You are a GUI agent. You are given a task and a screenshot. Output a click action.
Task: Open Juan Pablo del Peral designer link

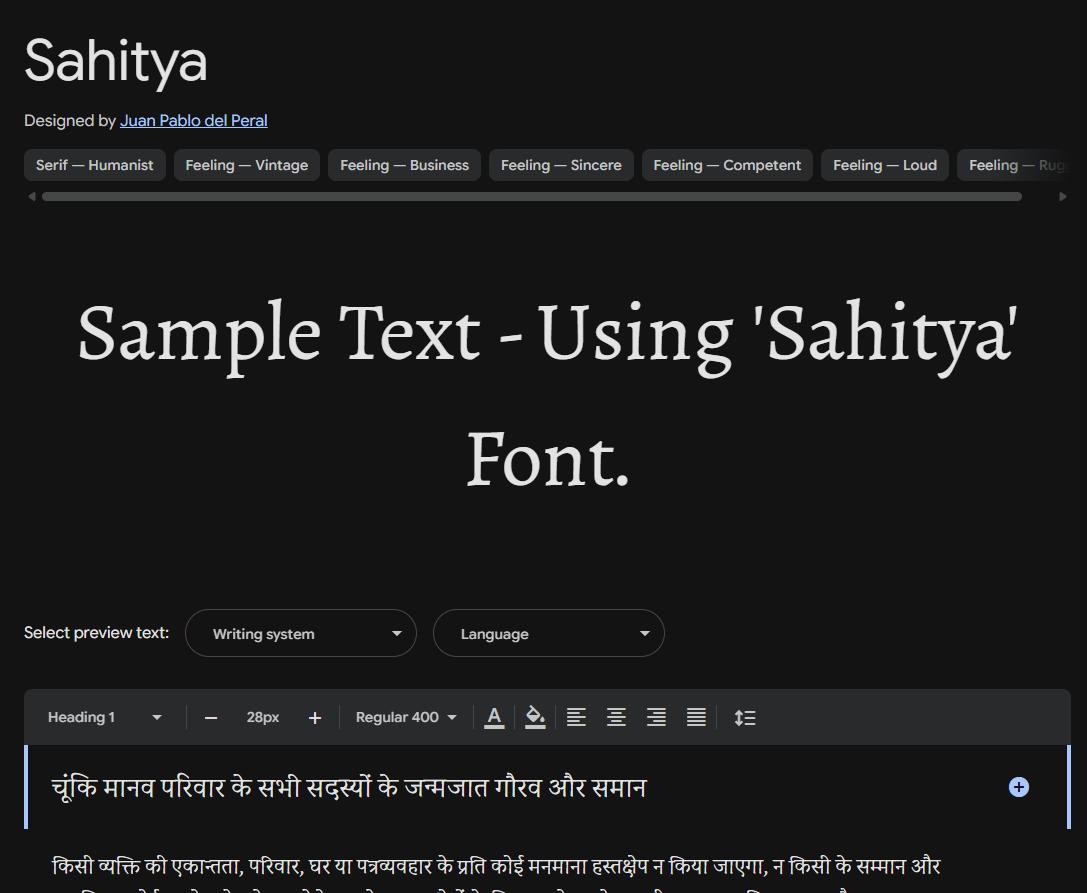[193, 121]
